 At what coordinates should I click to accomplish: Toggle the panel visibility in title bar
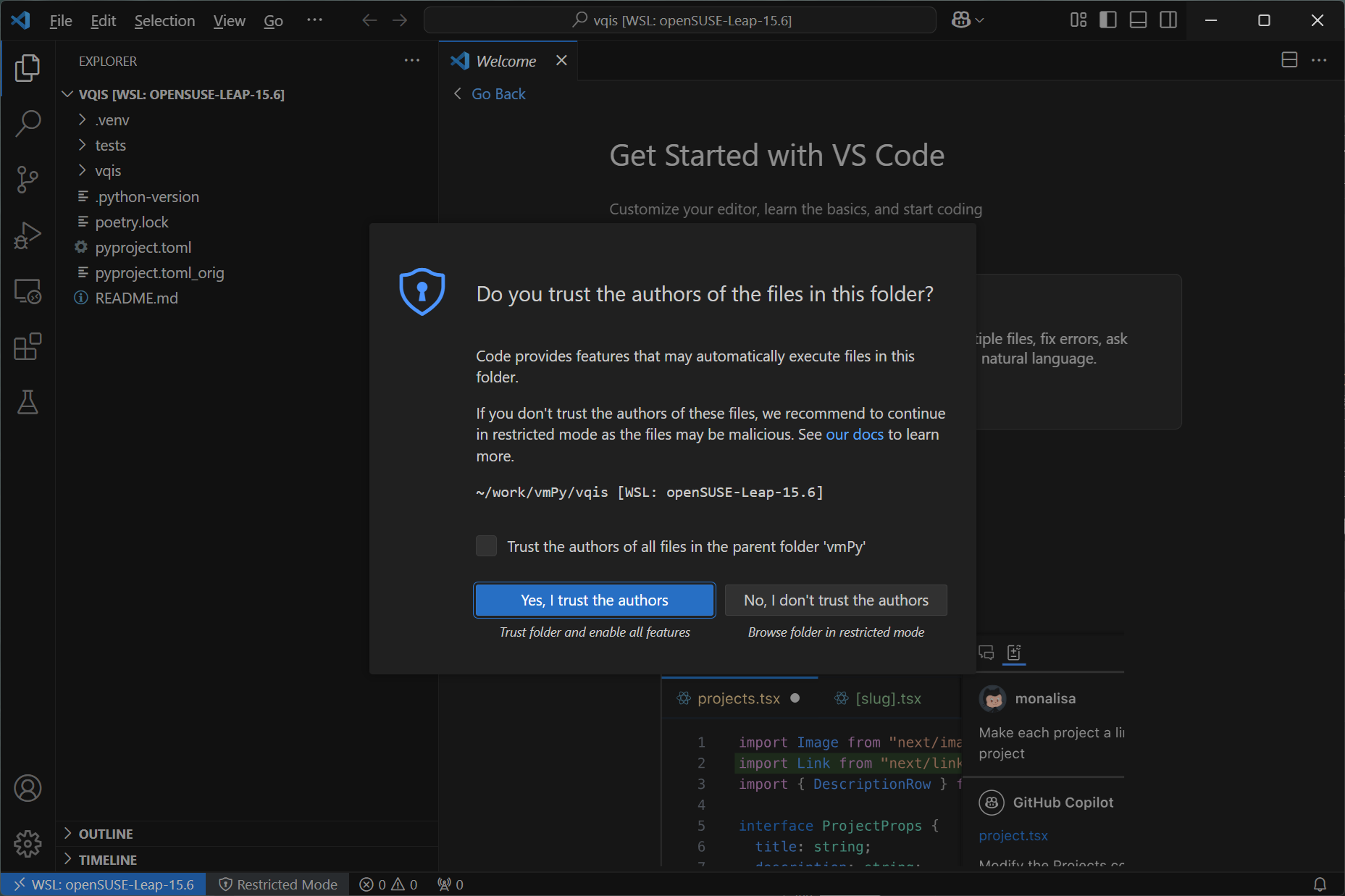[x=1137, y=20]
